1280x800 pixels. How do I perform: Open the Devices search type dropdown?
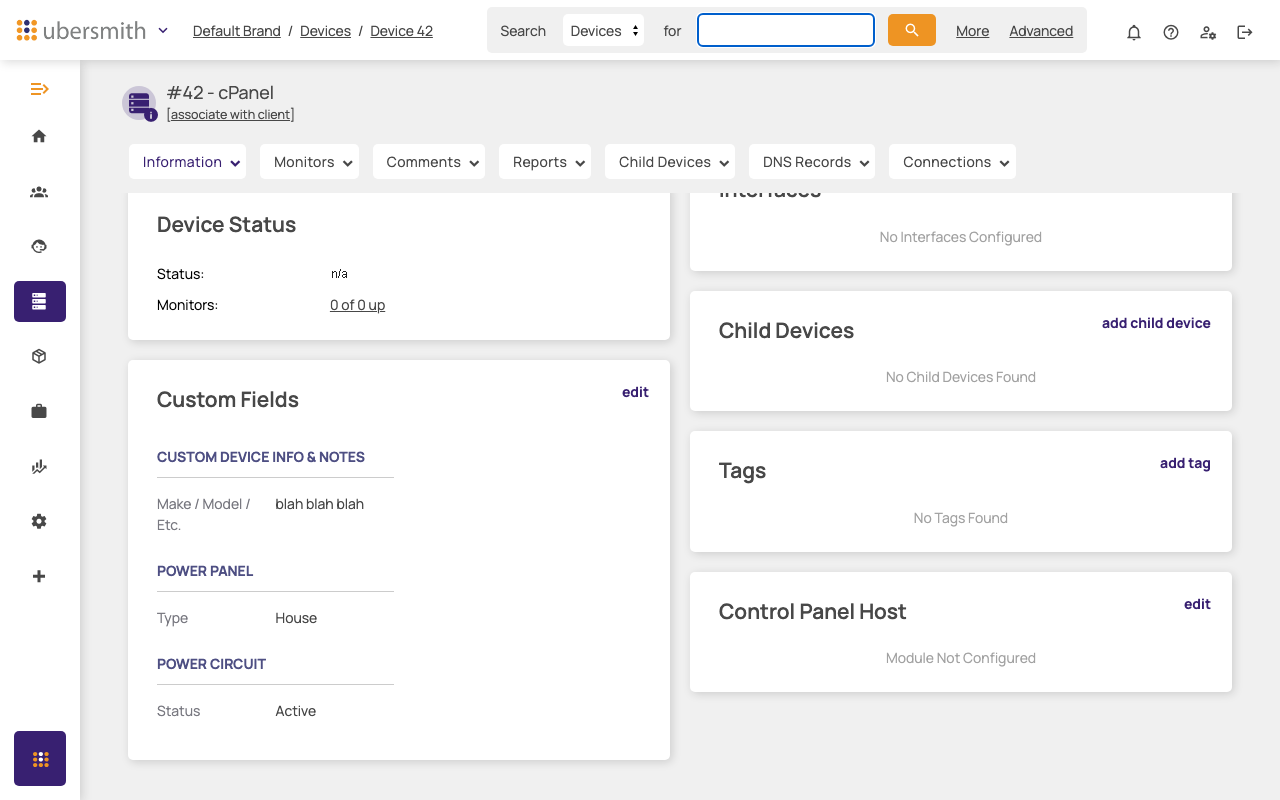tap(603, 30)
